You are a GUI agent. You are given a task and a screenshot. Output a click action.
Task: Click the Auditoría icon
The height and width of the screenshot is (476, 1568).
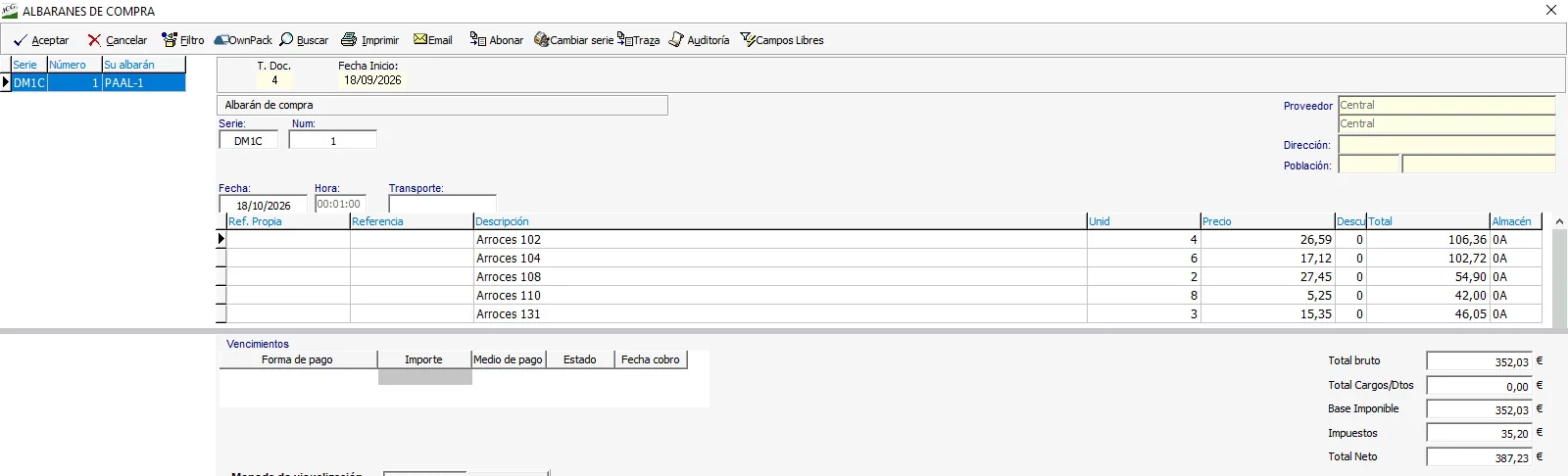click(x=676, y=40)
